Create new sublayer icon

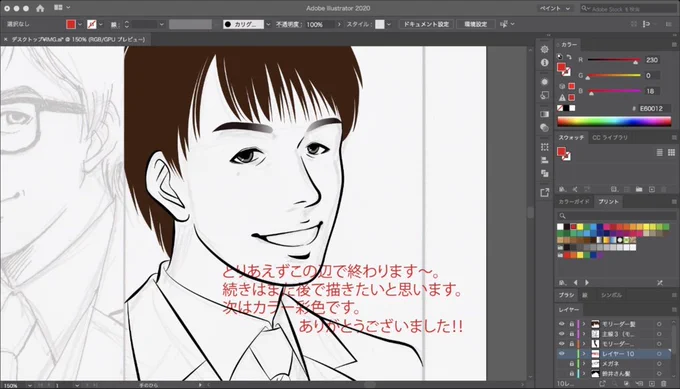coord(639,383)
